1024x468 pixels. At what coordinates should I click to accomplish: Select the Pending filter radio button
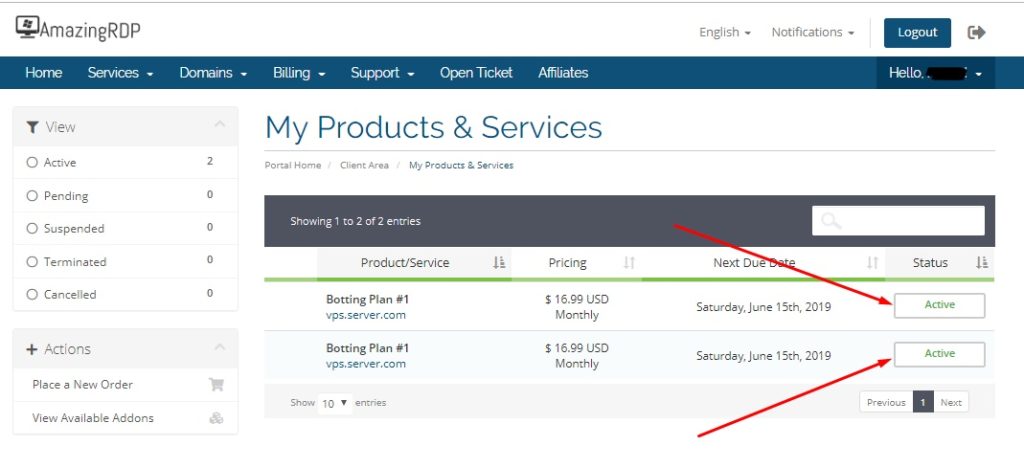32,196
